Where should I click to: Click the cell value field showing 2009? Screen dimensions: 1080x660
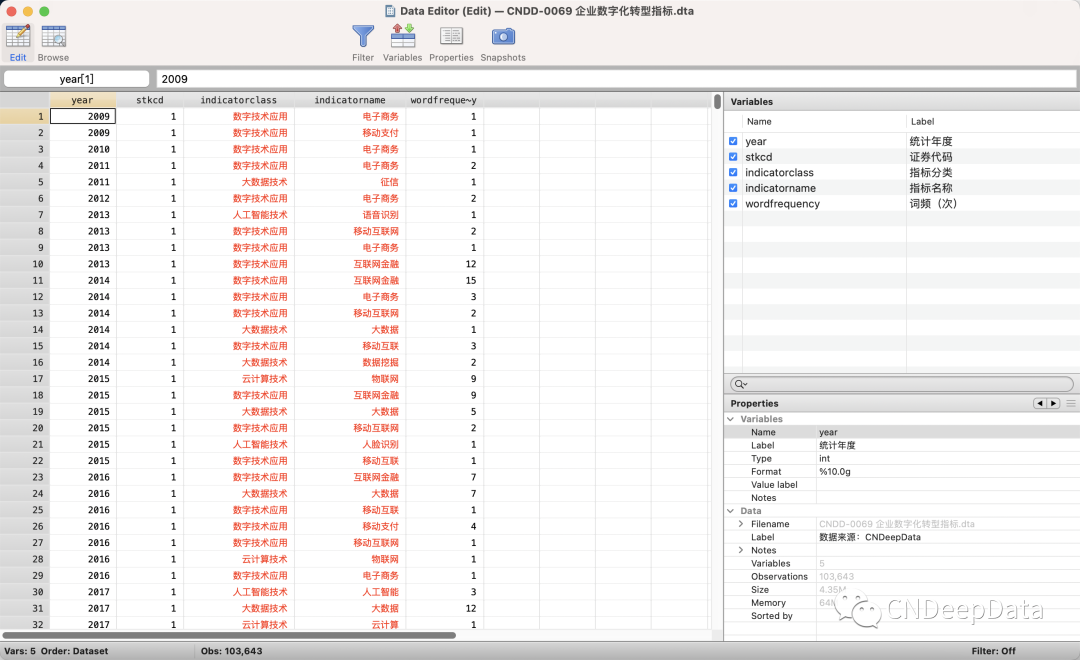click(x=616, y=79)
